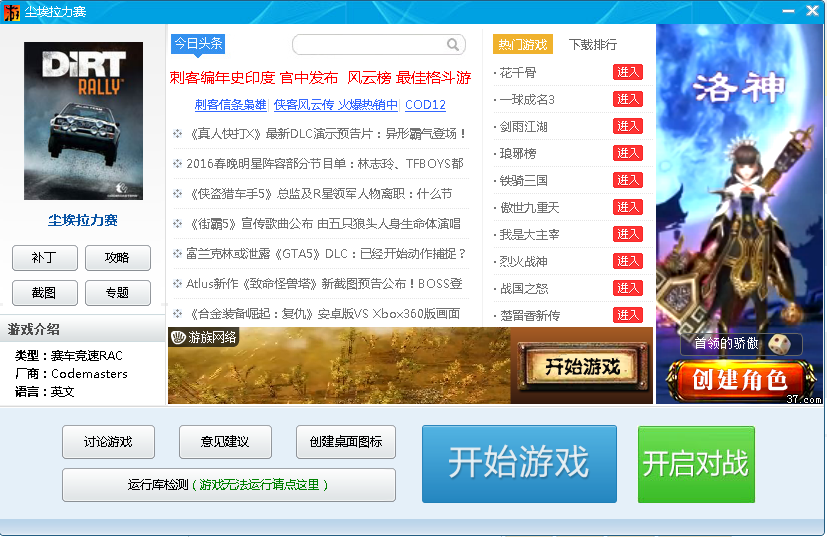This screenshot has height=537, width=827.
Task: Open the COD12 link
Action: tap(425, 105)
